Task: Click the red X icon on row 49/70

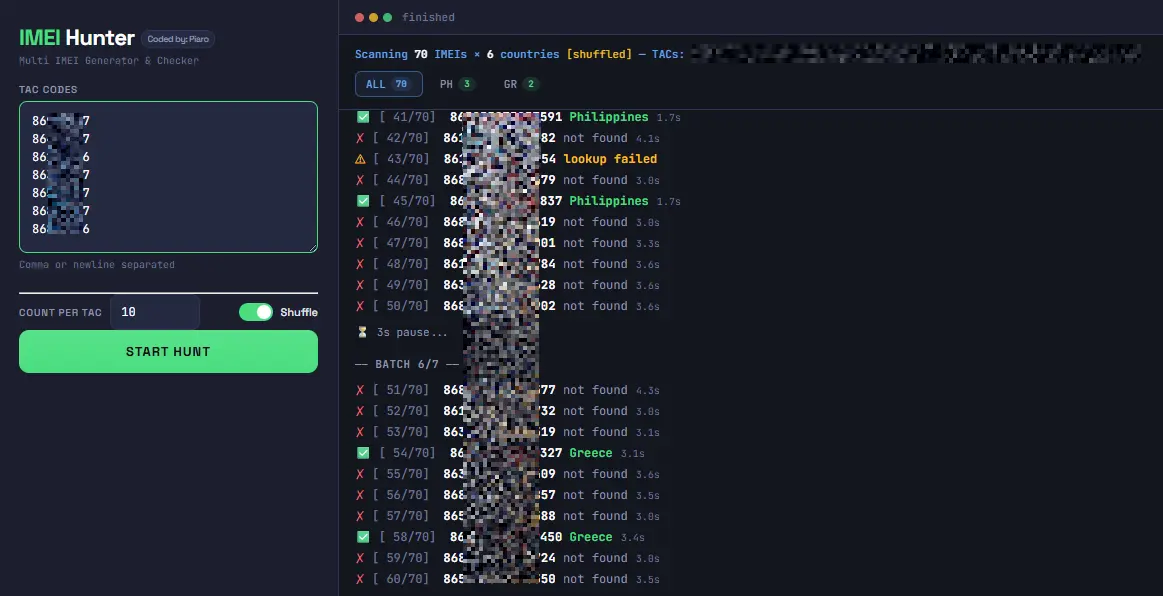Action: point(360,285)
